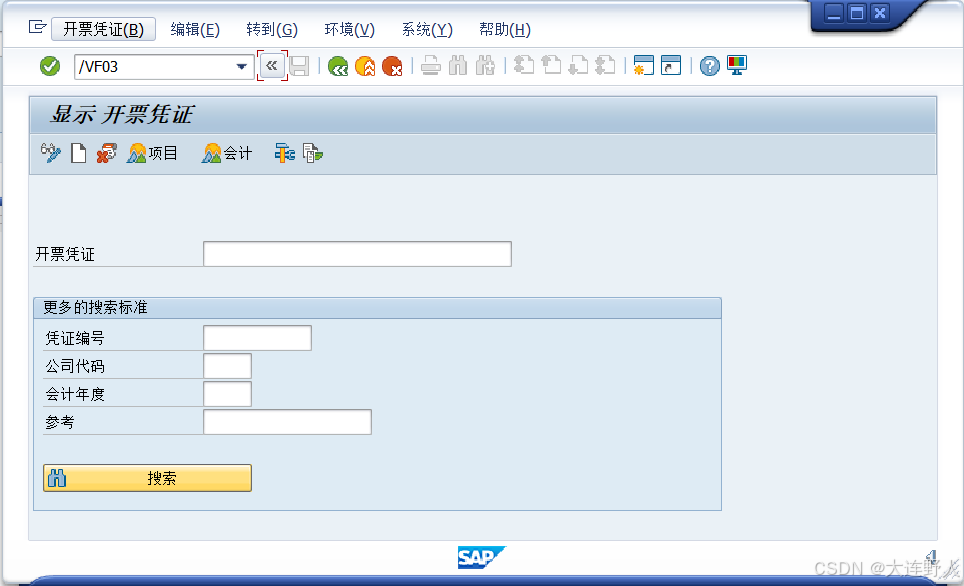
Task: Open the 开票凭证(B) menu
Action: [x=103, y=29]
